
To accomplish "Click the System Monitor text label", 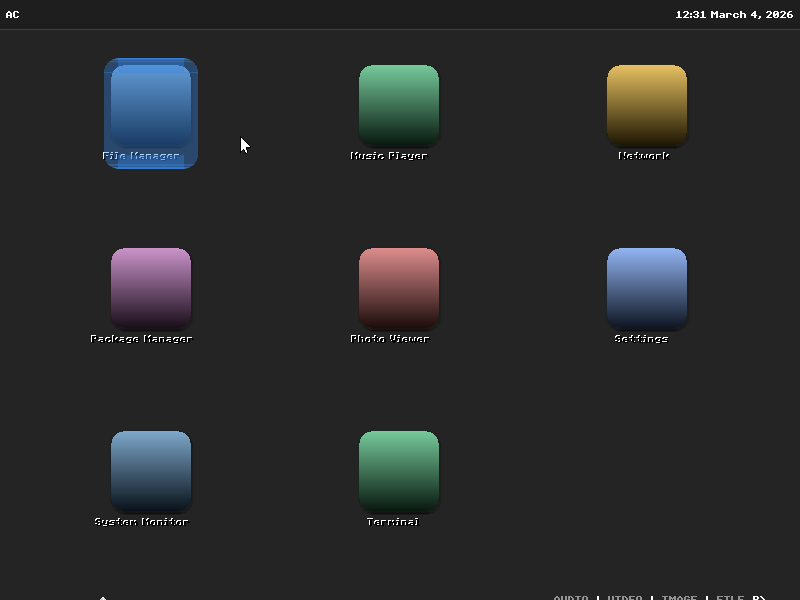I will pos(141,521).
